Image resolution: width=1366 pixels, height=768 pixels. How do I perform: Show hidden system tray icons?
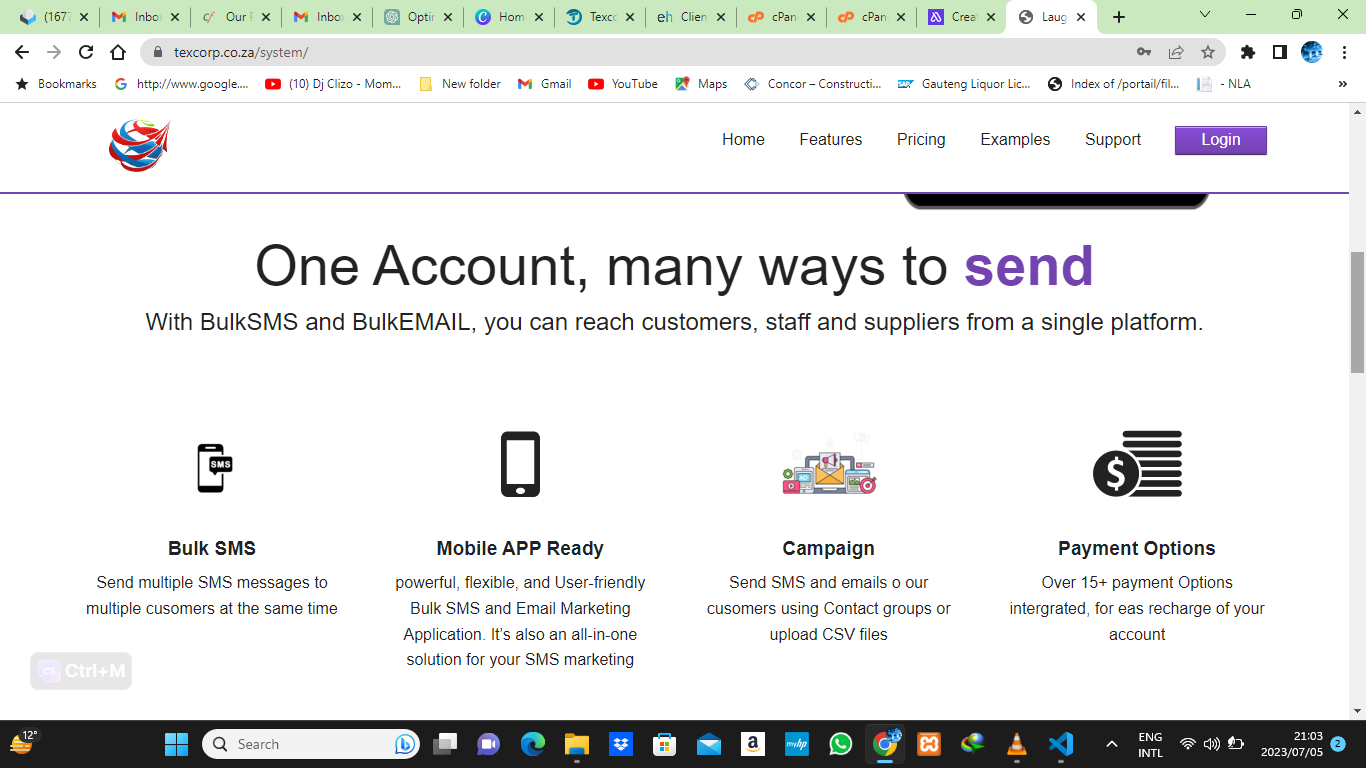[x=1111, y=744]
